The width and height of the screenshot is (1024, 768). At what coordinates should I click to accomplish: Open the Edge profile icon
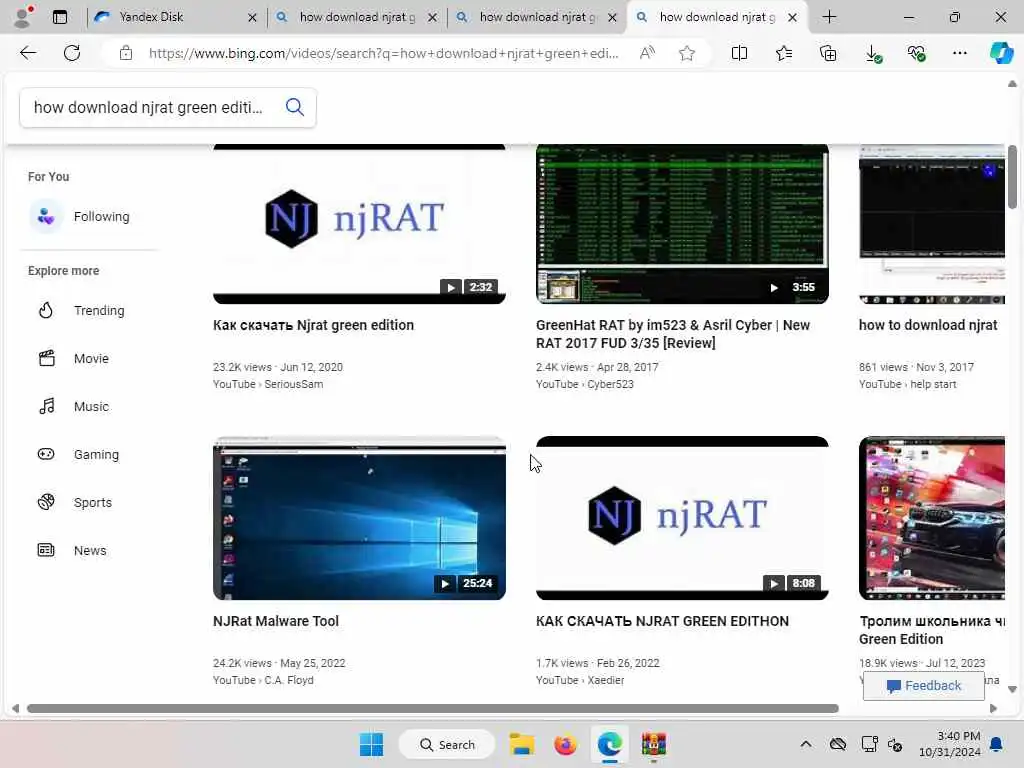point(24,16)
